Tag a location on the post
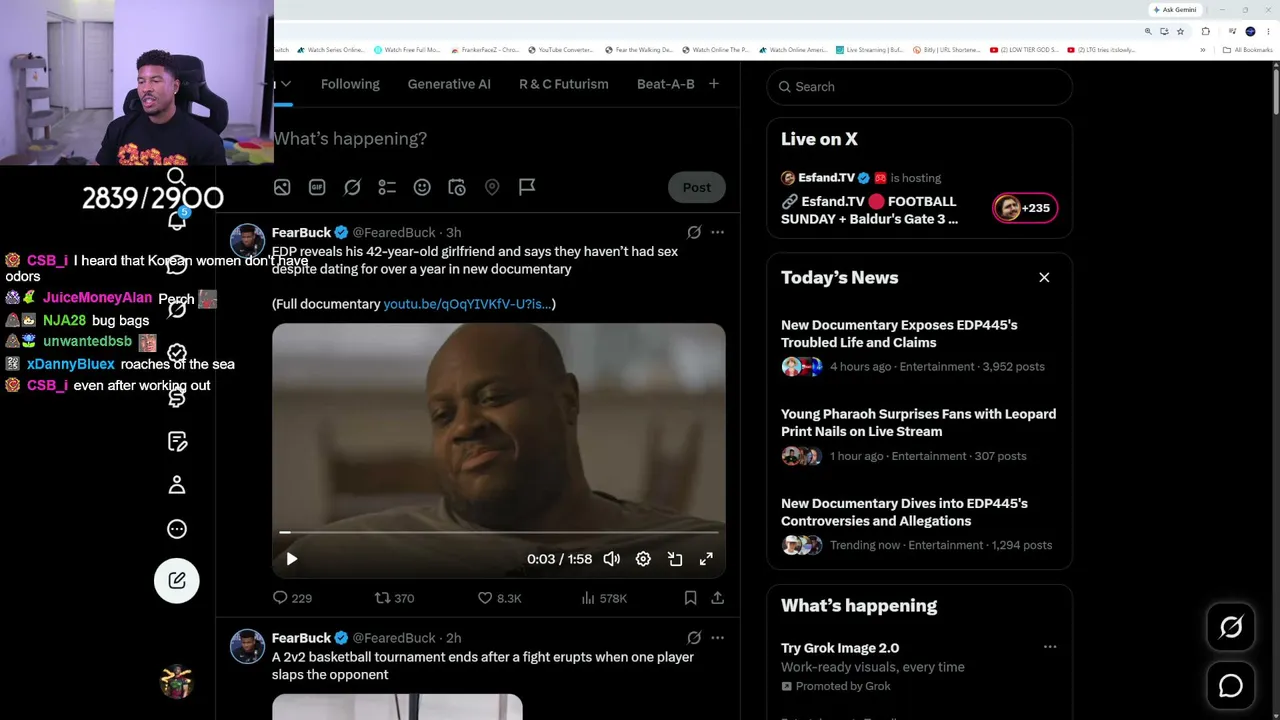Image resolution: width=1280 pixels, height=720 pixels. 492,187
